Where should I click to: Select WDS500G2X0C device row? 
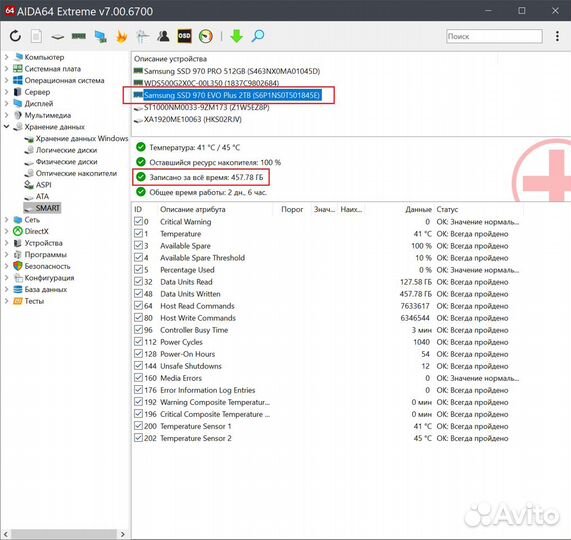pos(211,83)
